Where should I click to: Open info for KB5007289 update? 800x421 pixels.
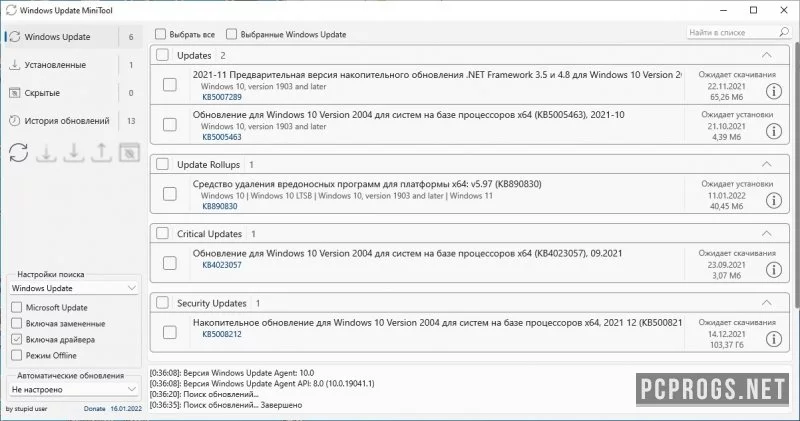pos(773,91)
